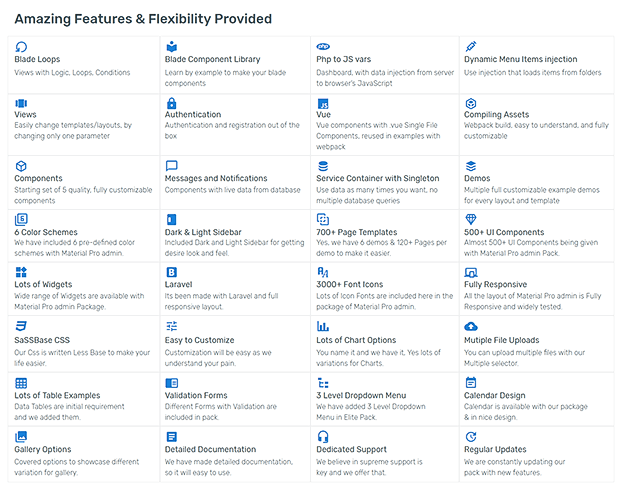Image resolution: width=621 pixels, height=498 pixels.
Task: Click the Vue feature icon
Action: tap(322, 103)
